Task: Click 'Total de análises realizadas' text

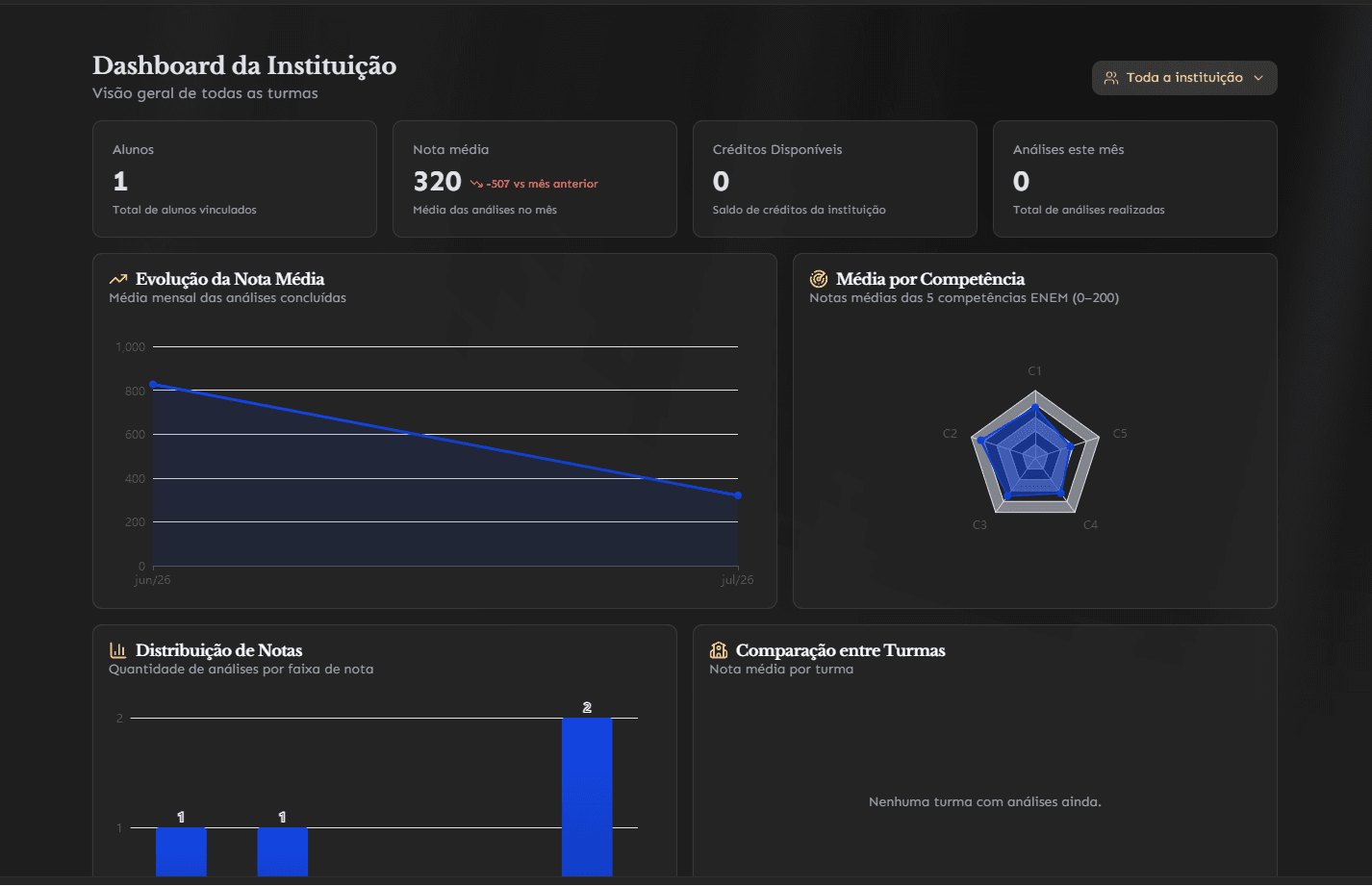Action: click(1089, 210)
